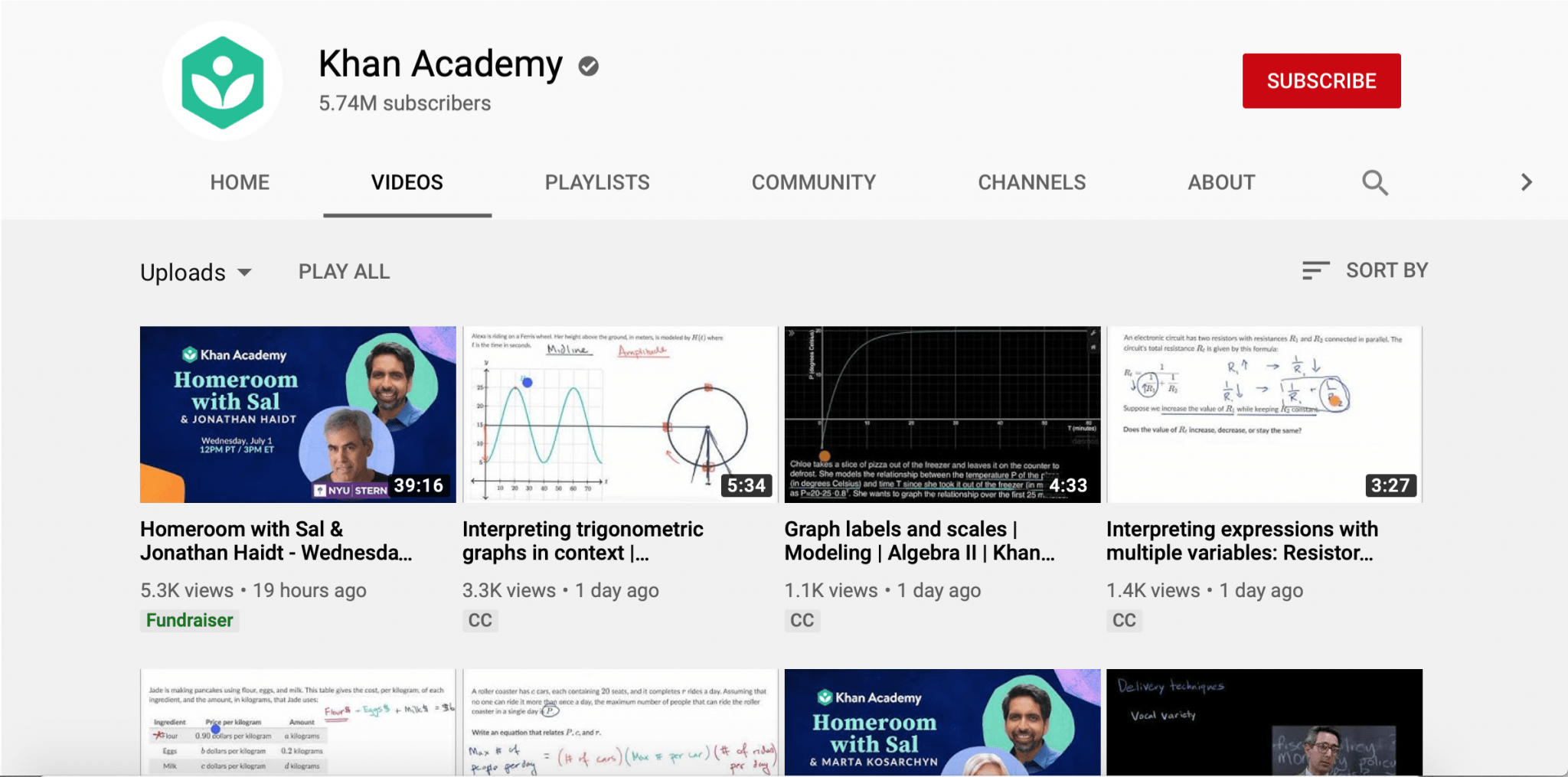Switch to the CHANNELS tab
The width and height of the screenshot is (1568, 777).
click(x=1031, y=182)
